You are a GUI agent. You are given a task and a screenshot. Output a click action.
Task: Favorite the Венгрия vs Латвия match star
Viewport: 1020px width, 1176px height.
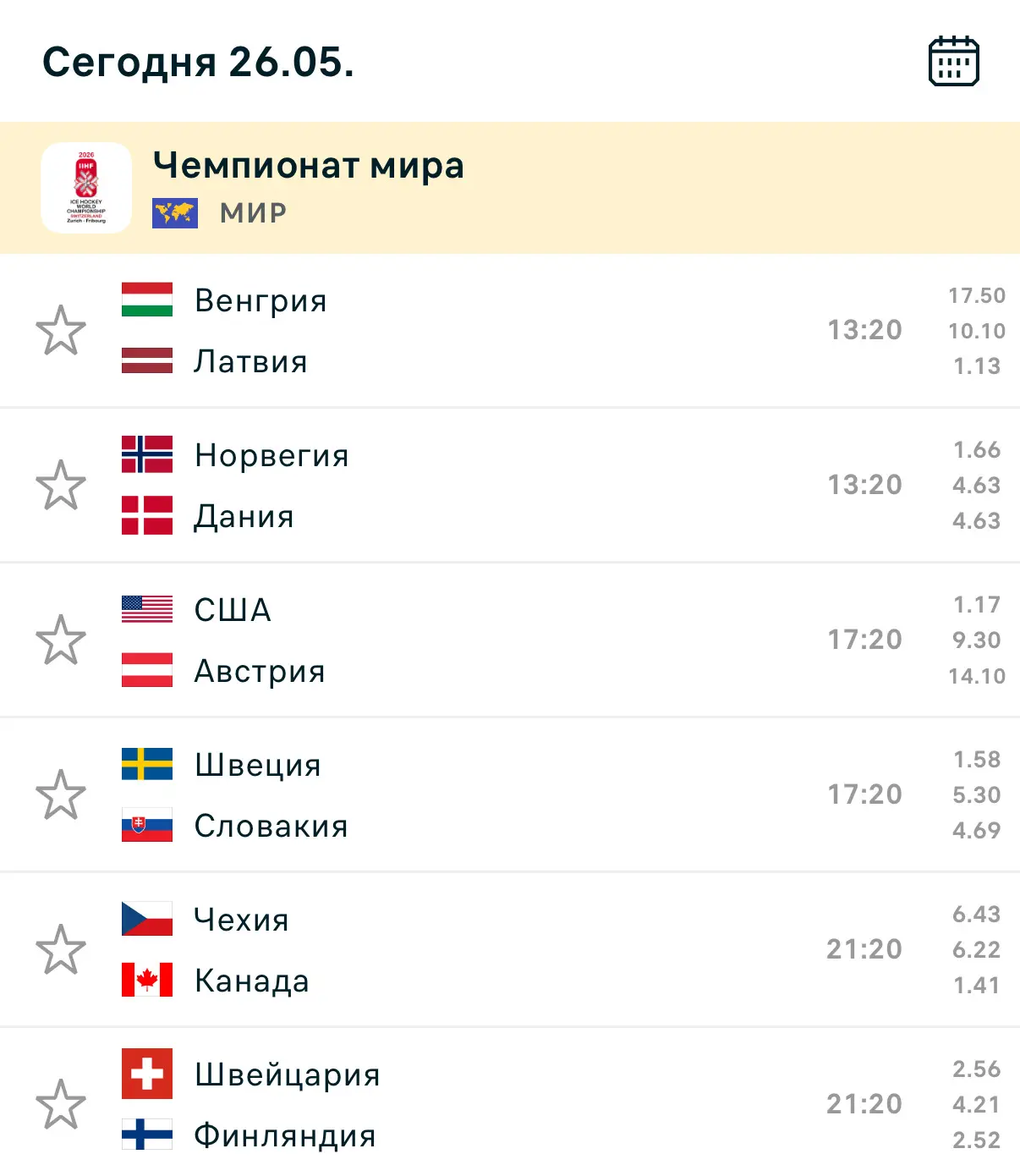[x=61, y=330]
